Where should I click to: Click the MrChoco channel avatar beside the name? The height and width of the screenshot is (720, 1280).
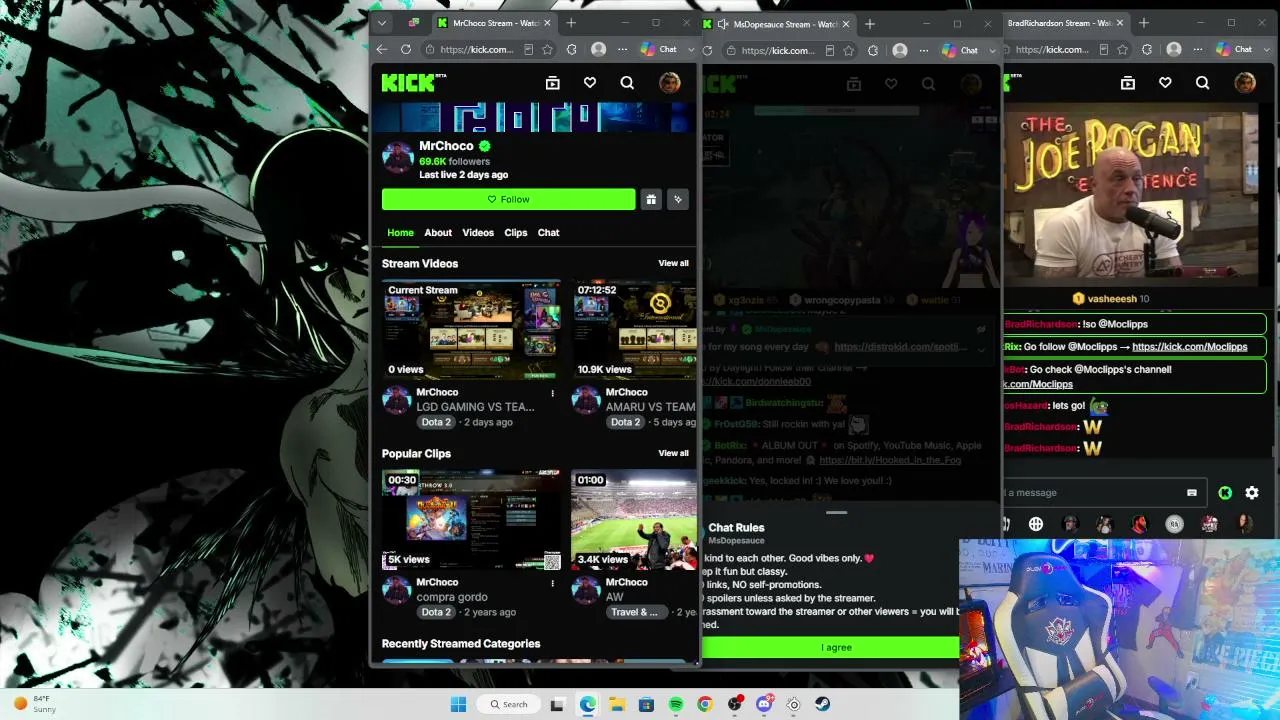398,157
